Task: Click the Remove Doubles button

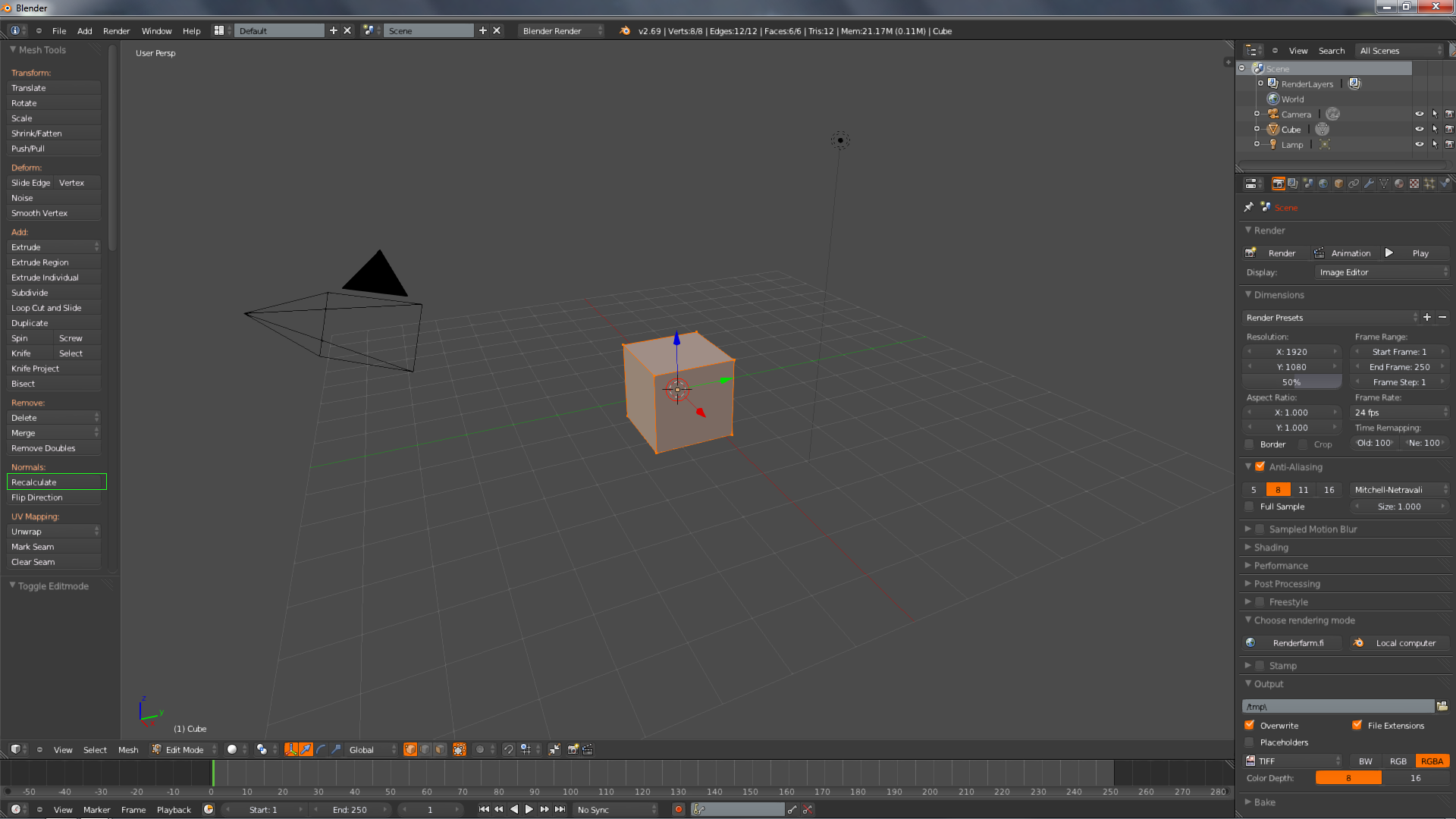Action: (x=53, y=447)
